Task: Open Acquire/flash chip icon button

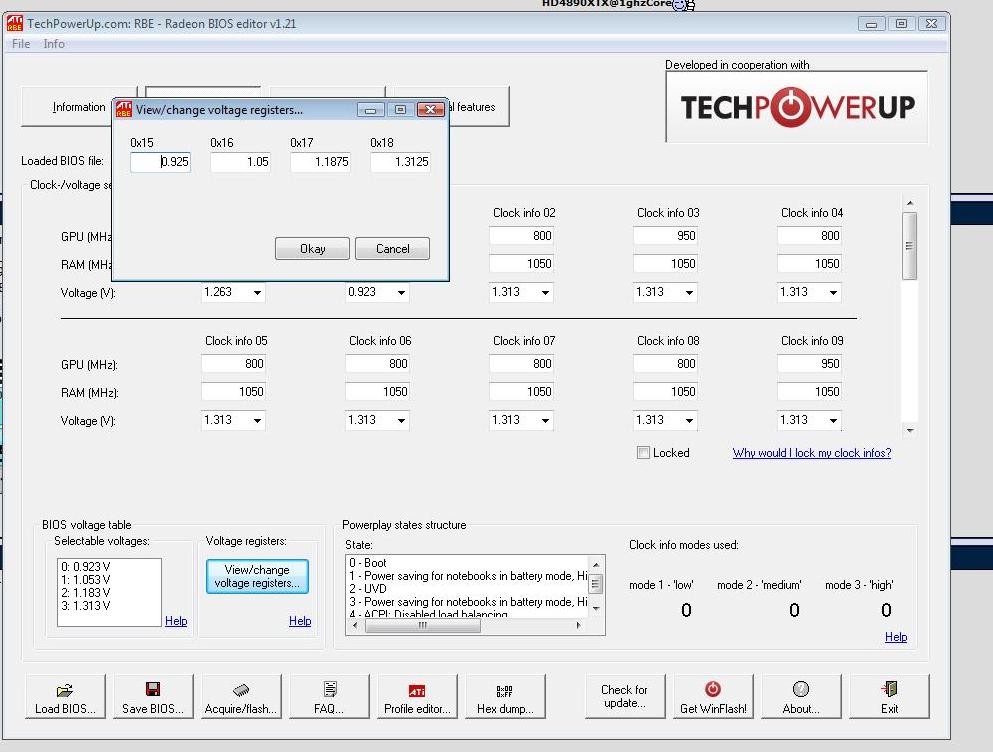Action: pos(241,696)
